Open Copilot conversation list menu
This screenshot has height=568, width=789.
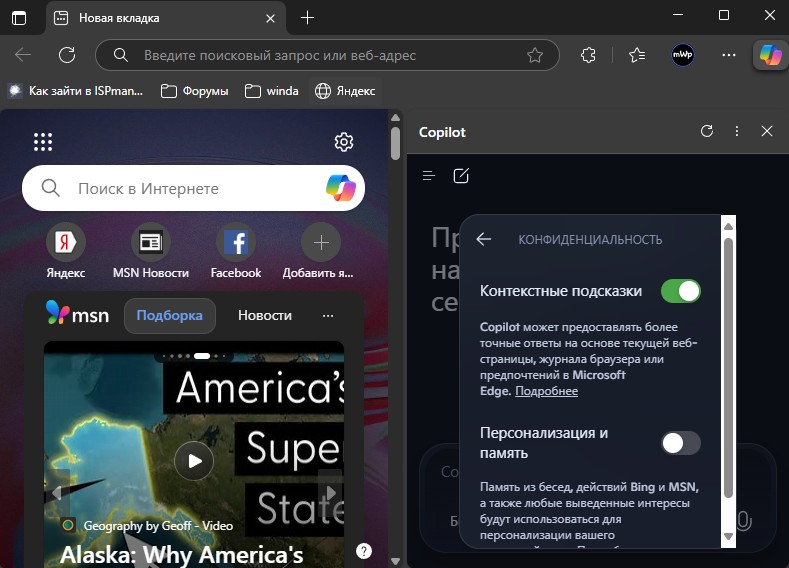(x=429, y=176)
